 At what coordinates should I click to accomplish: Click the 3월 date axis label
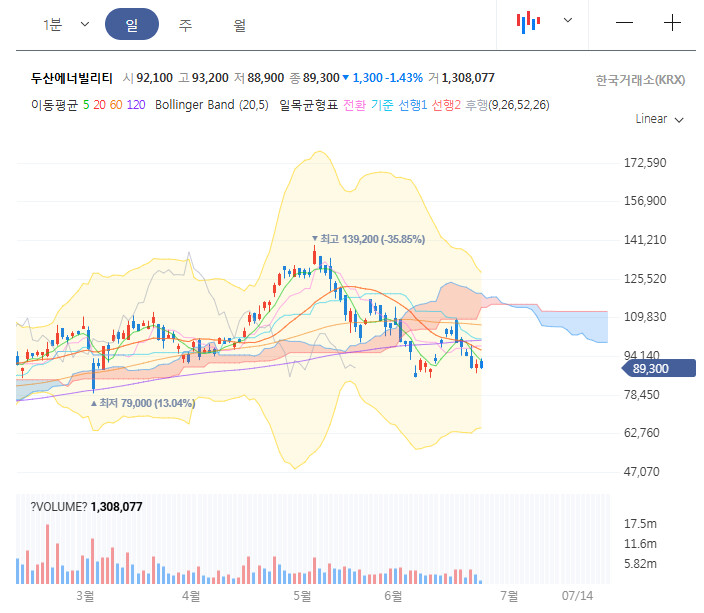(85, 596)
